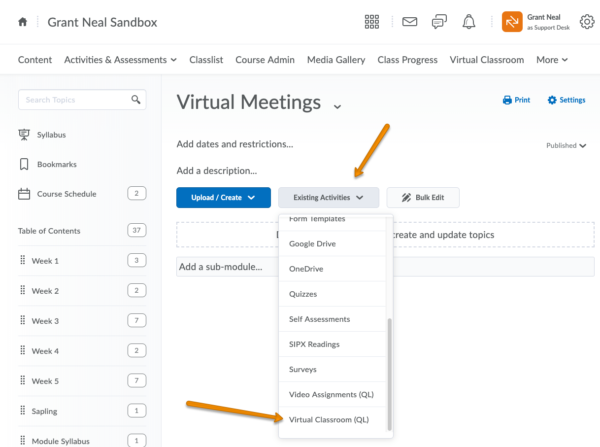Click the Print icon link
600x447 pixels.
tap(516, 100)
